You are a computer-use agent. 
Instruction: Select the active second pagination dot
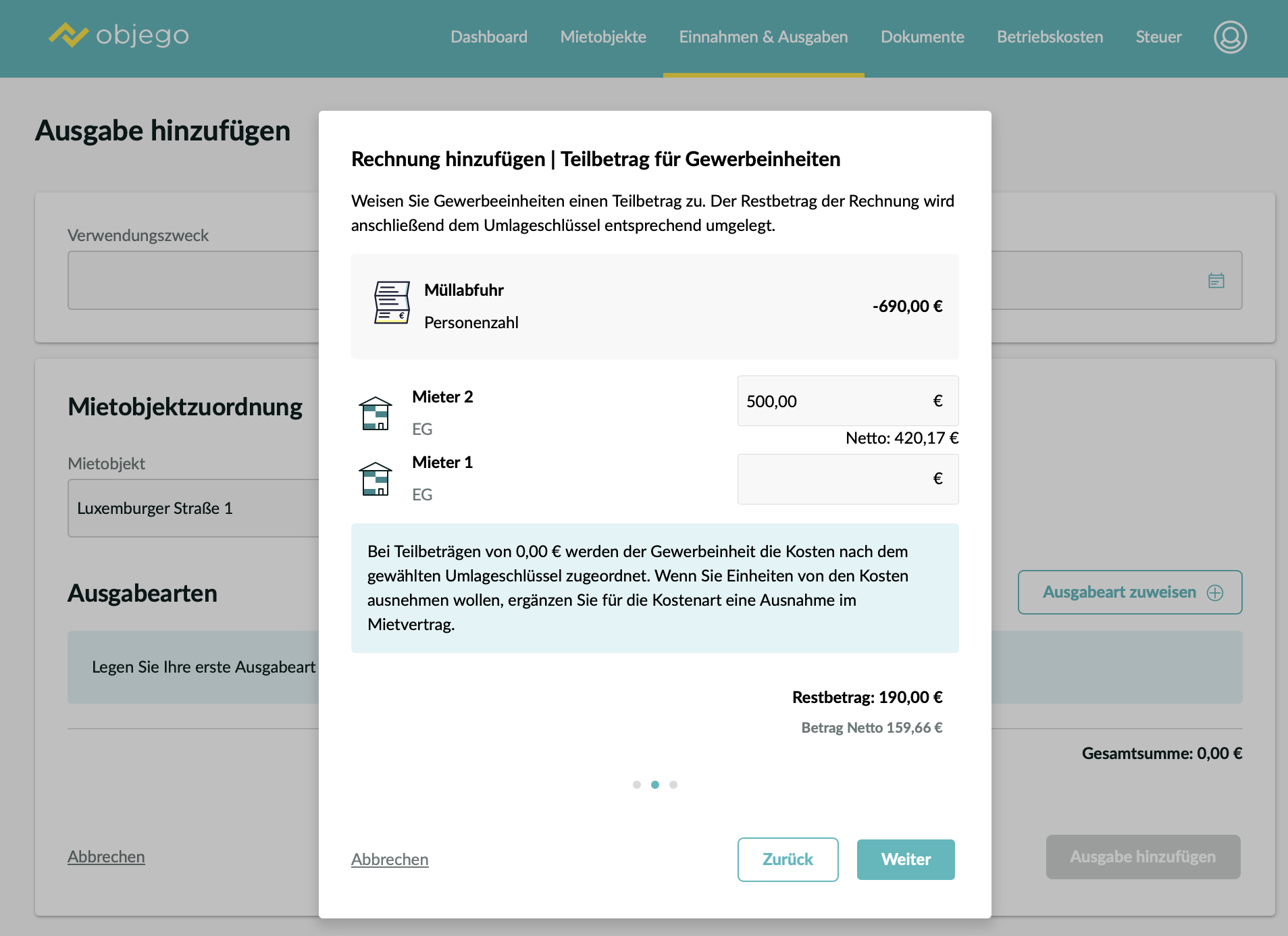coord(655,785)
